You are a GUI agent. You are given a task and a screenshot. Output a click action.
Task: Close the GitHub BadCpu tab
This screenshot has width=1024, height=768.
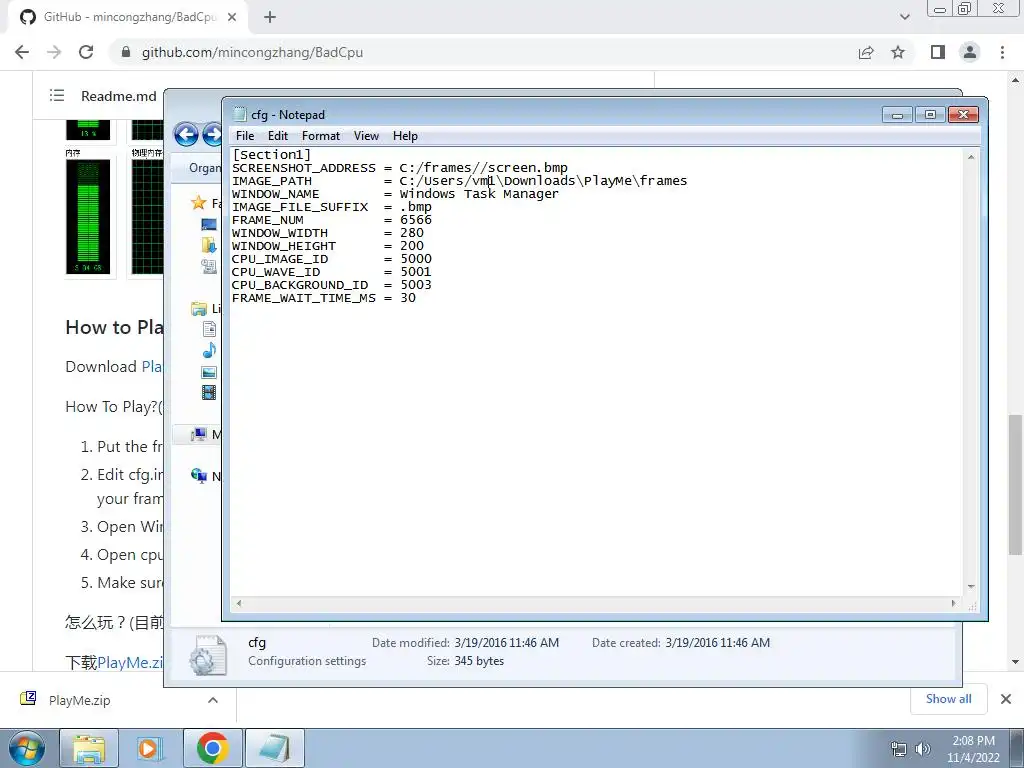(x=232, y=17)
